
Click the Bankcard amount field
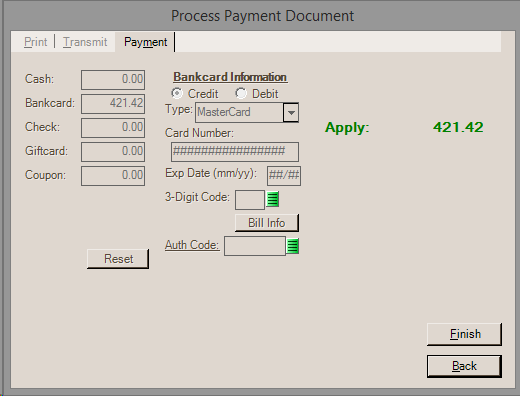coord(113,104)
